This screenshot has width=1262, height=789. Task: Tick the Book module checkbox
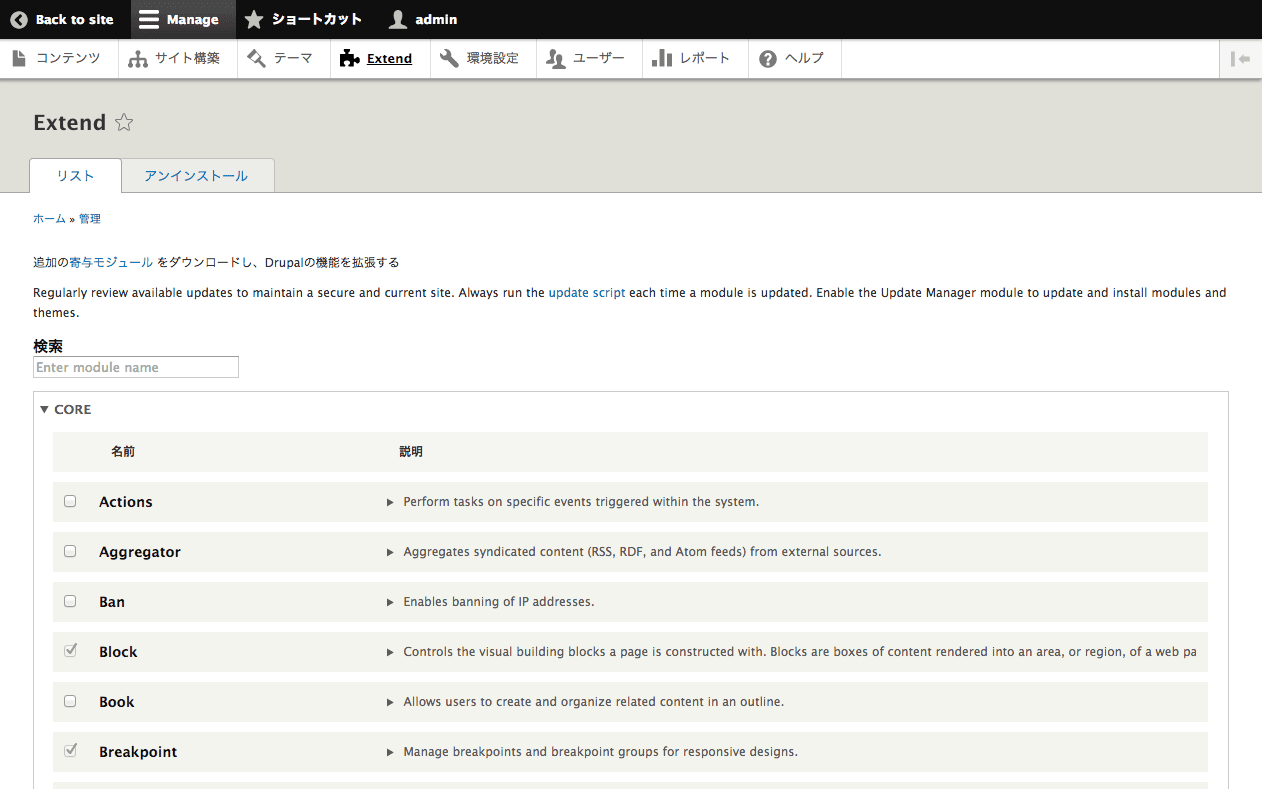tap(70, 701)
